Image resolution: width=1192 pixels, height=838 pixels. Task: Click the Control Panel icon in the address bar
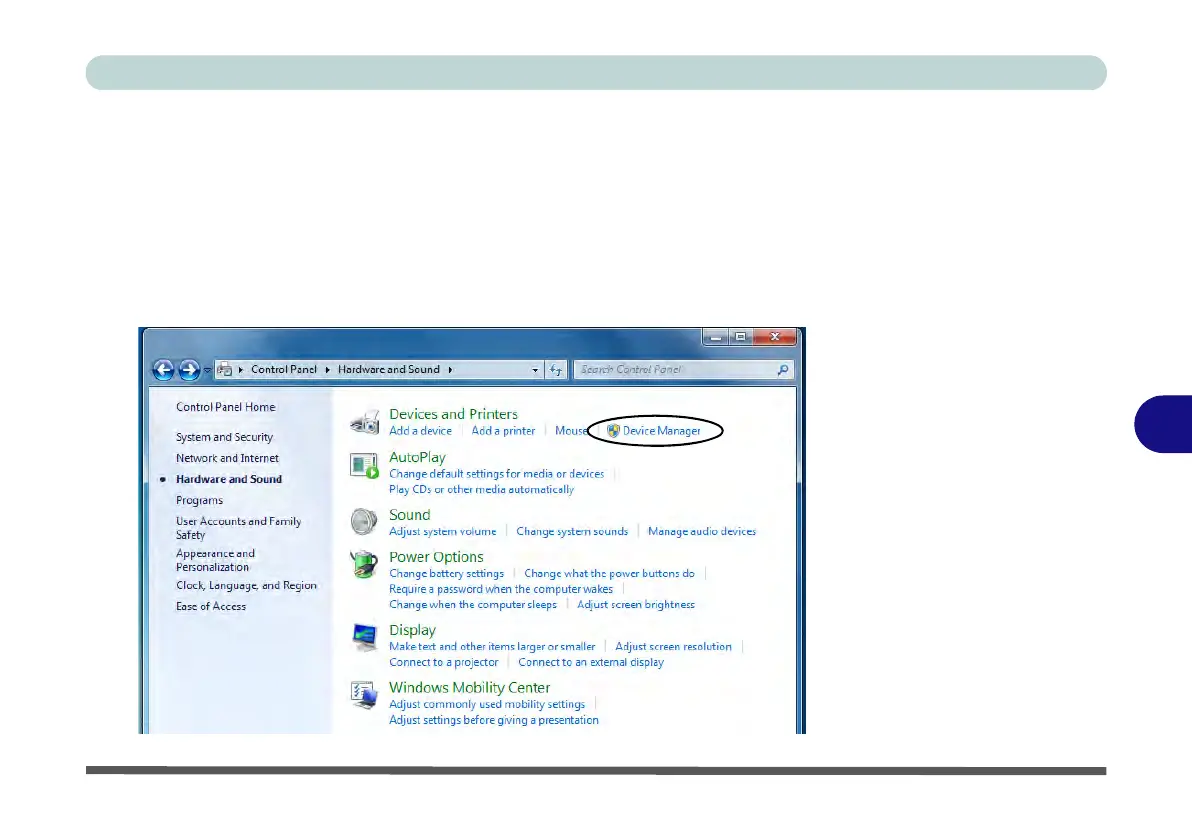(x=224, y=370)
